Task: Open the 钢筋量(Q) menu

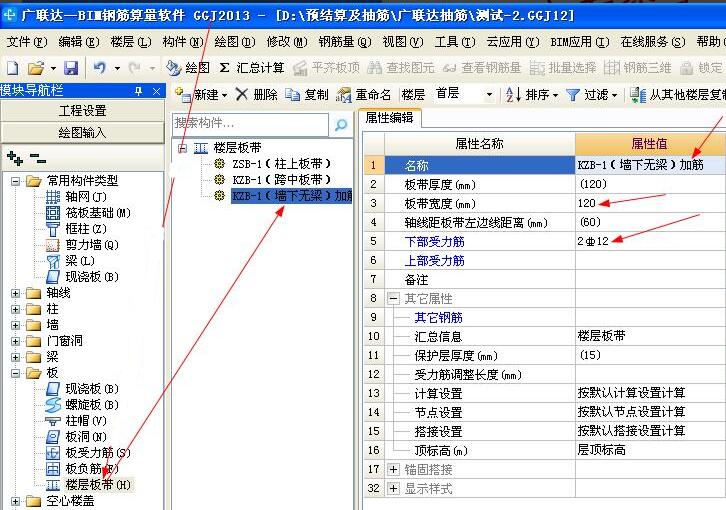Action: pos(344,42)
